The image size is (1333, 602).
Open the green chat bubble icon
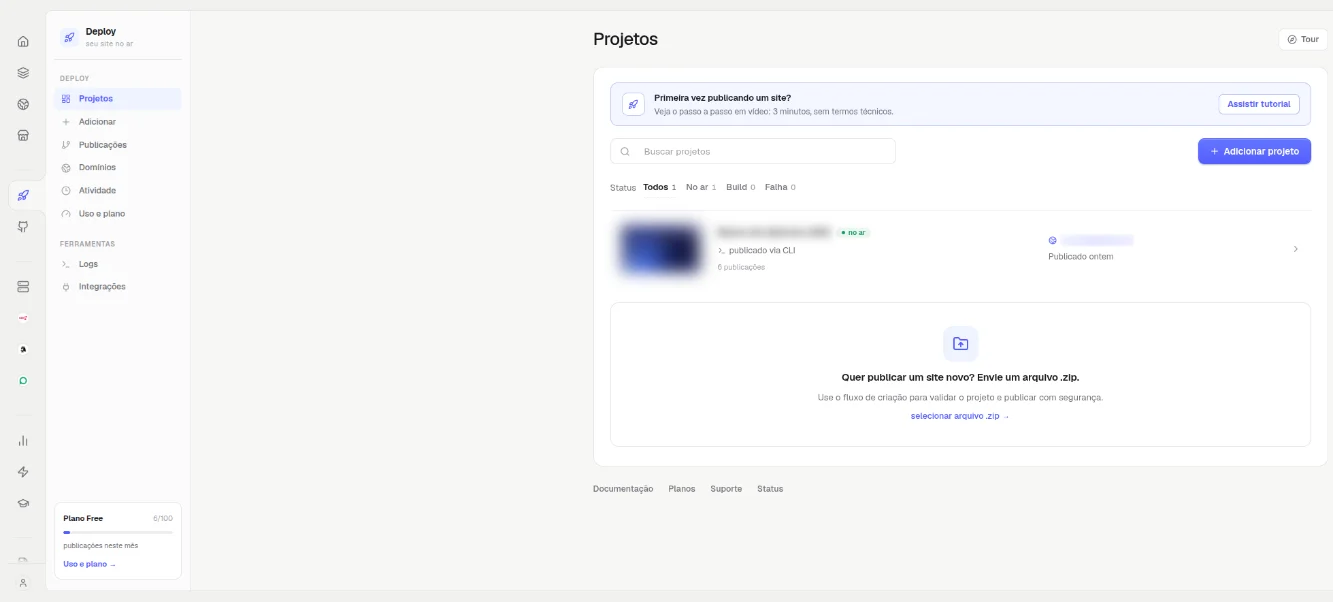pos(23,380)
